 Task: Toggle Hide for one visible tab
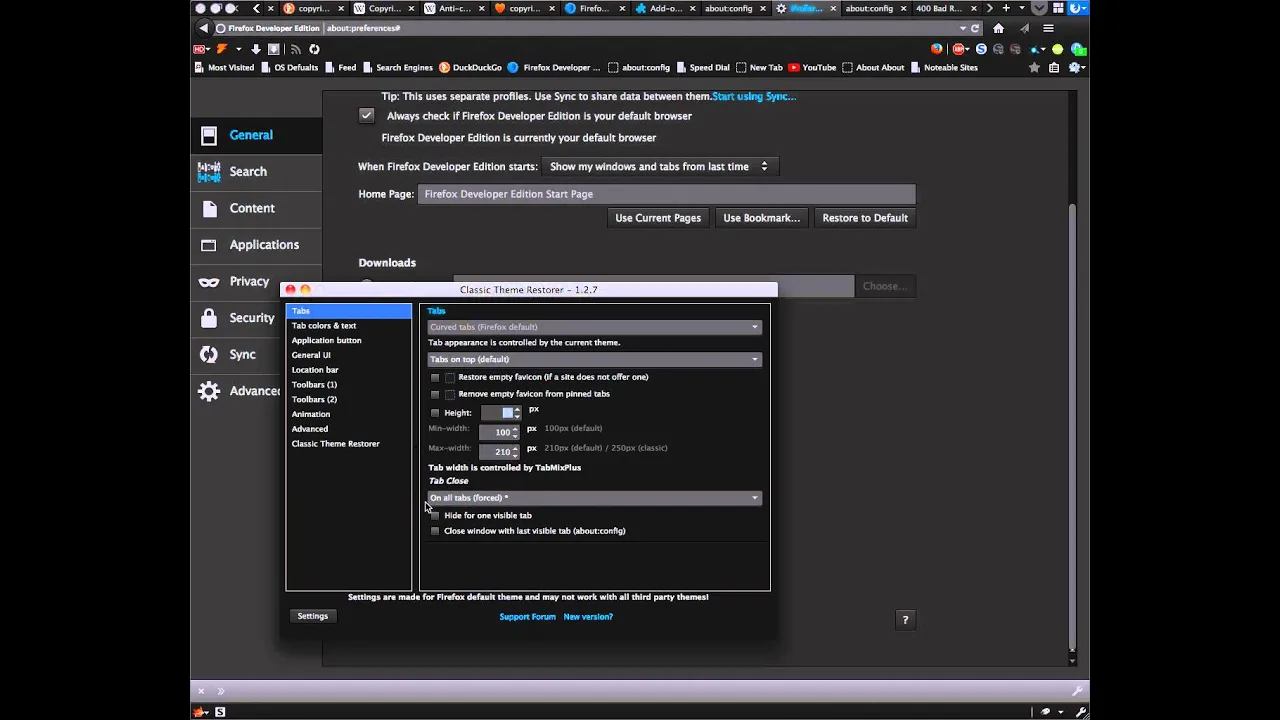435,516
